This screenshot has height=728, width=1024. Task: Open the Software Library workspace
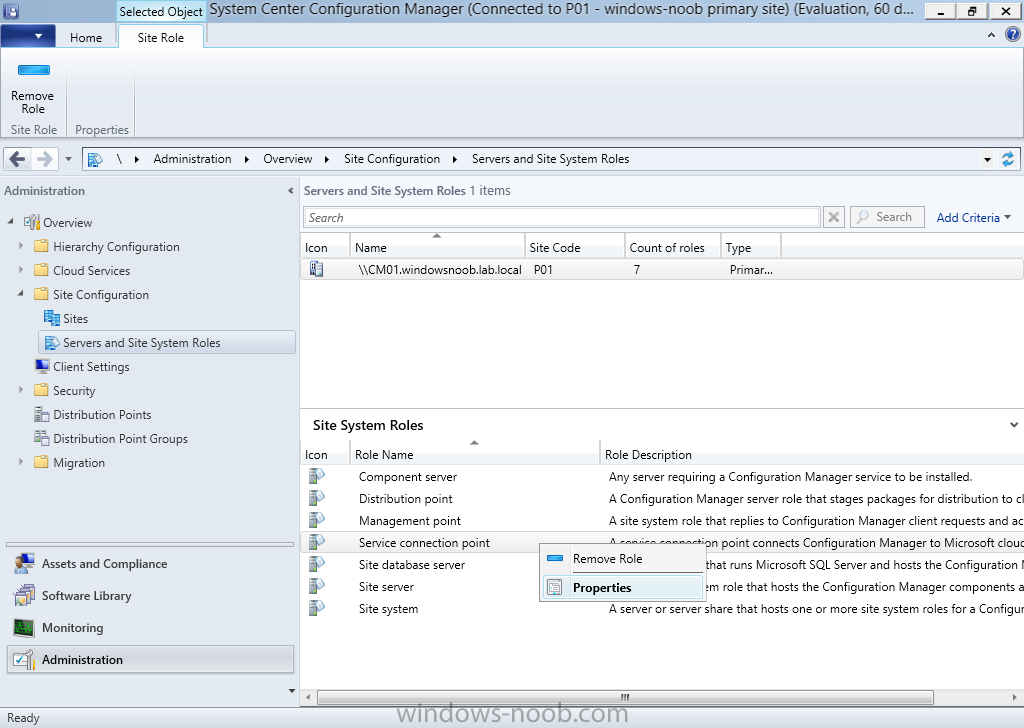coord(151,595)
